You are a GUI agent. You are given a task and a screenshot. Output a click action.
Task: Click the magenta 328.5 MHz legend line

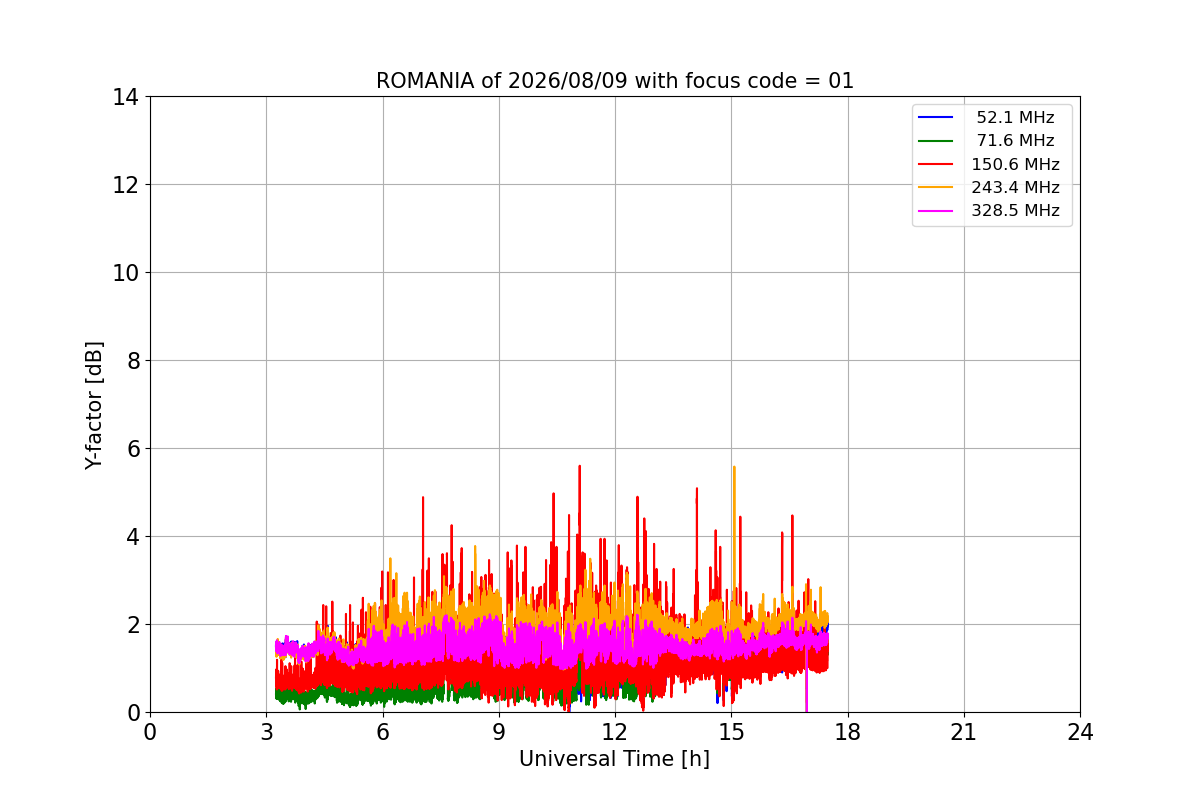(x=937, y=211)
